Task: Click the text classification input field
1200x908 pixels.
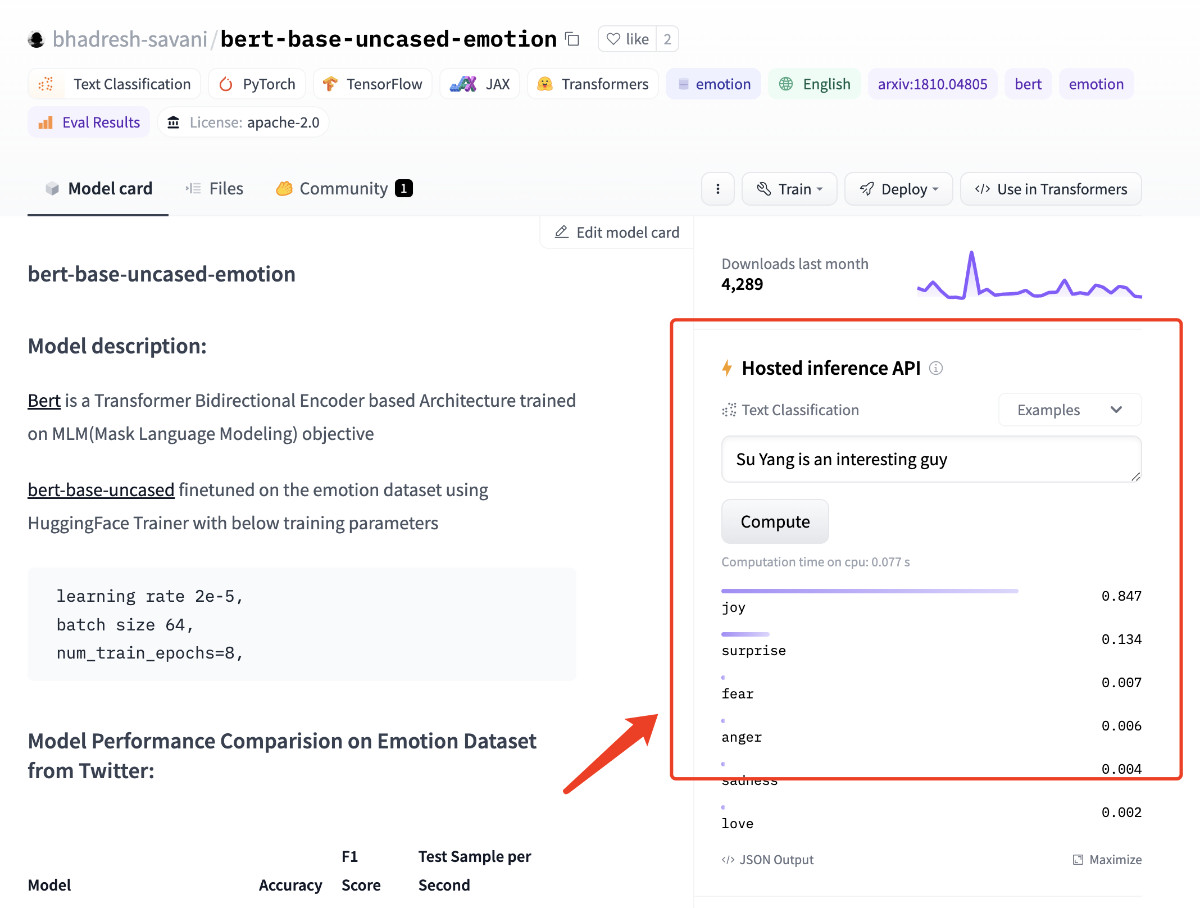Action: coord(930,460)
